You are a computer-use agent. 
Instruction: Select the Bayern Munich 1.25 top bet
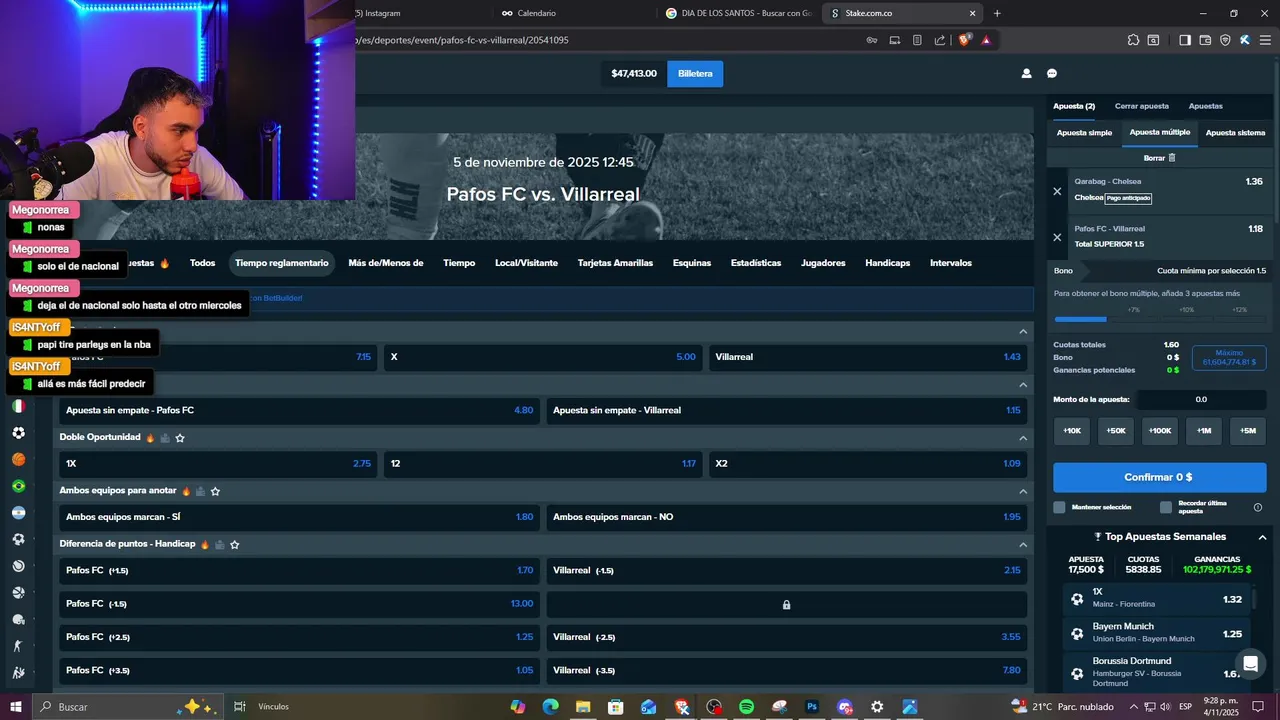point(1158,633)
